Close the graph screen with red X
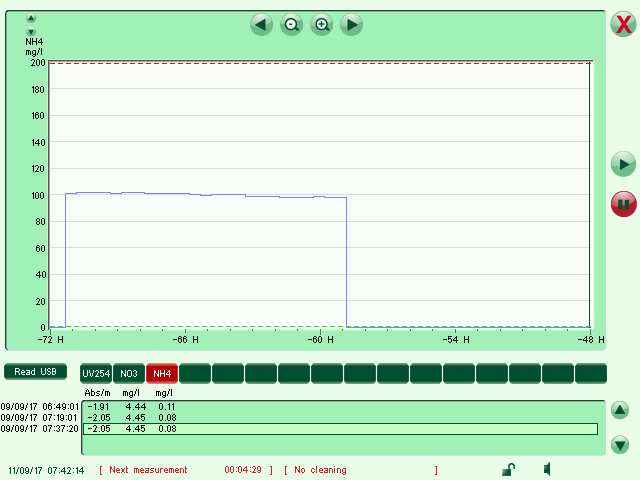Image resolution: width=640 pixels, height=480 pixels. [622, 26]
